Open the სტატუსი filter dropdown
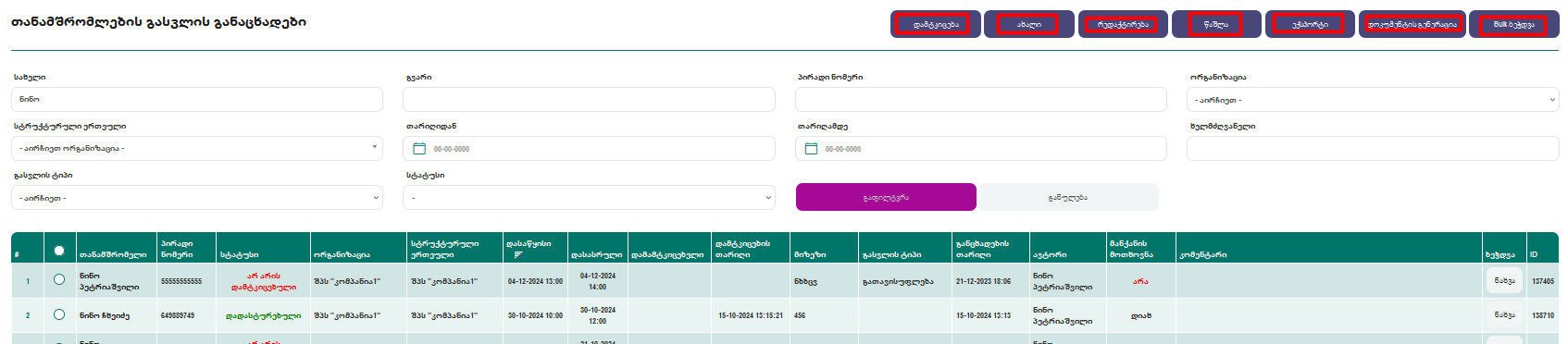 click(x=589, y=198)
